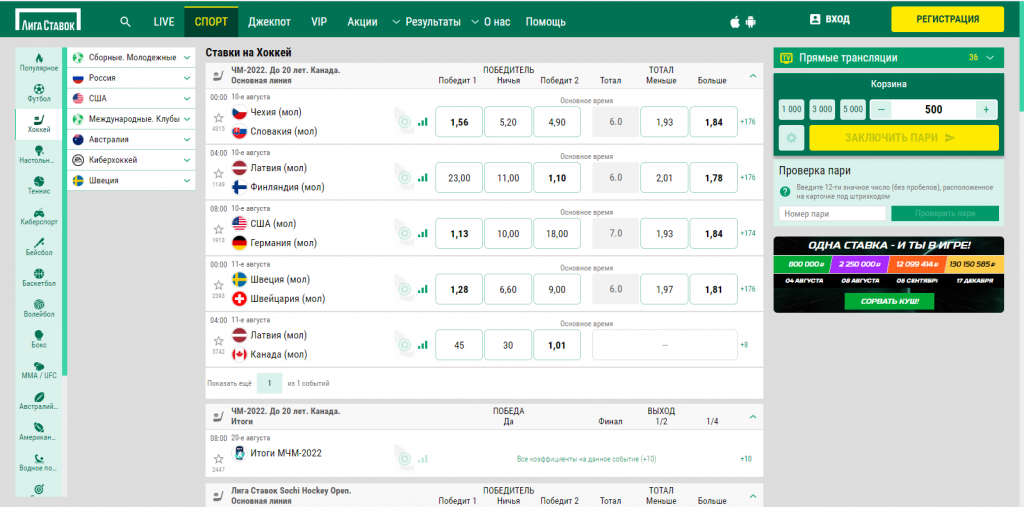Expand the Швеция league list
This screenshot has width=1024, height=507.
coord(187,180)
